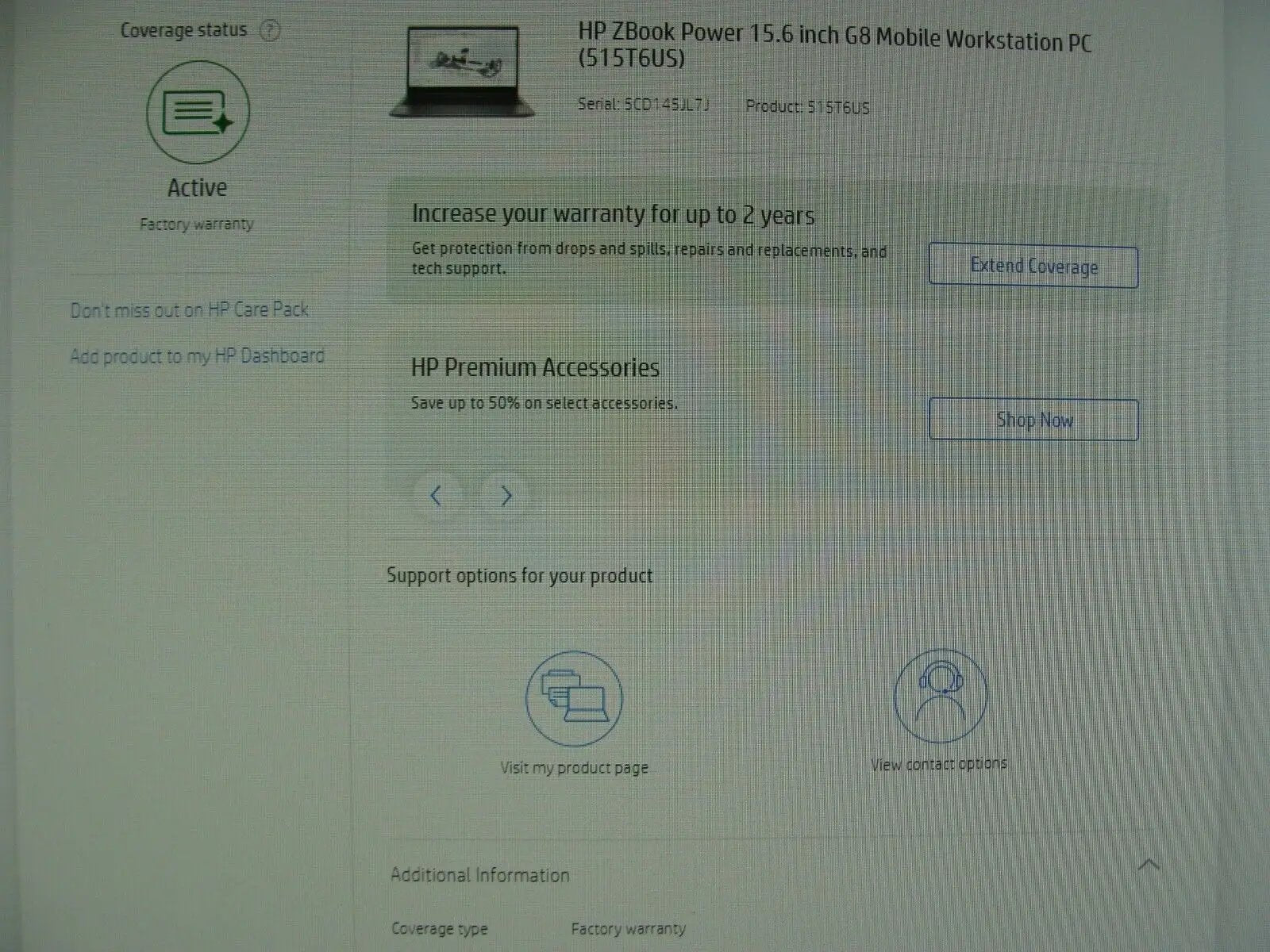Open the View contact options link text
Screen dimensions: 1270x952
click(939, 763)
